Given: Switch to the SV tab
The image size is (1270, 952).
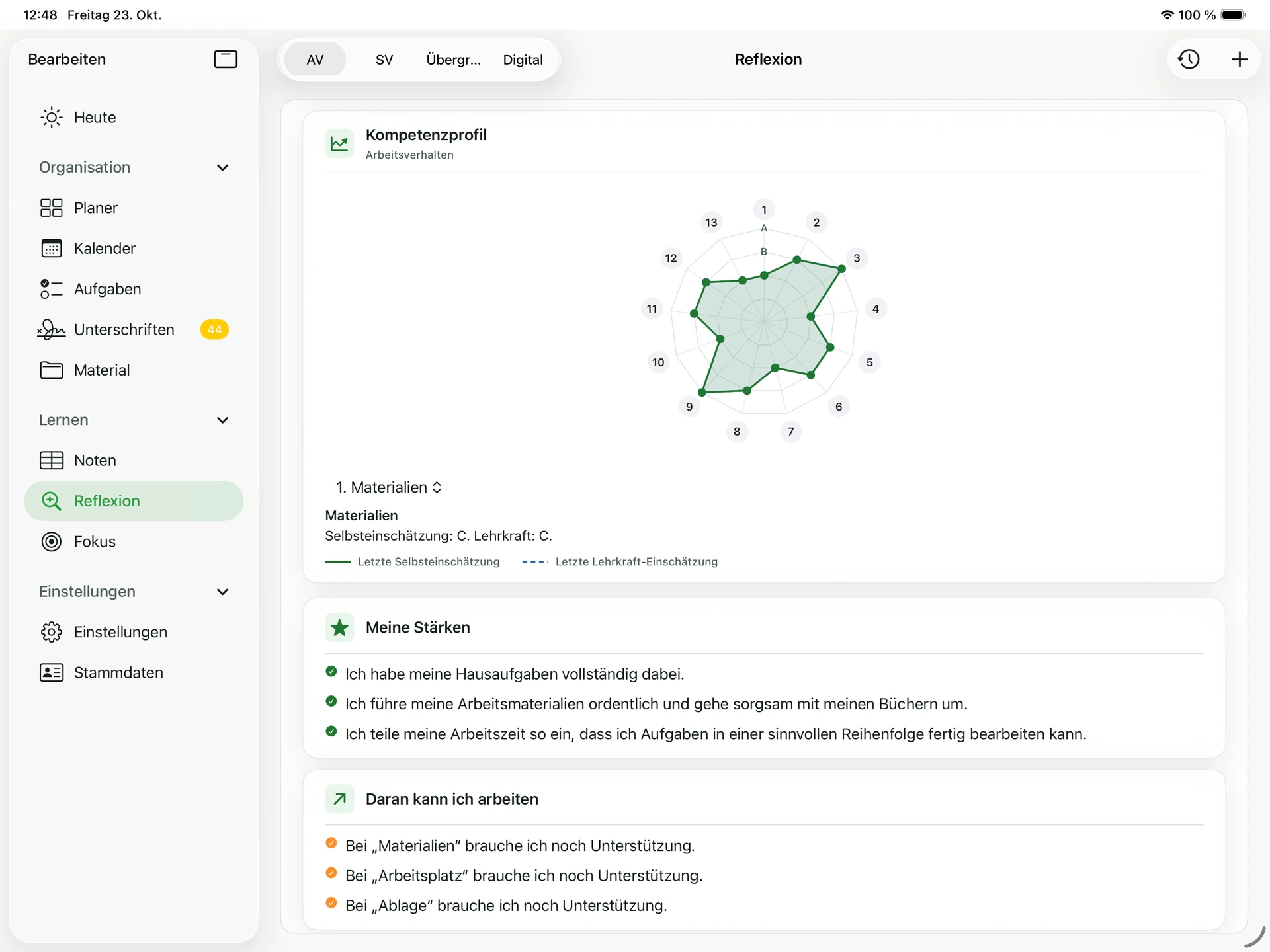Looking at the screenshot, I should [x=384, y=59].
